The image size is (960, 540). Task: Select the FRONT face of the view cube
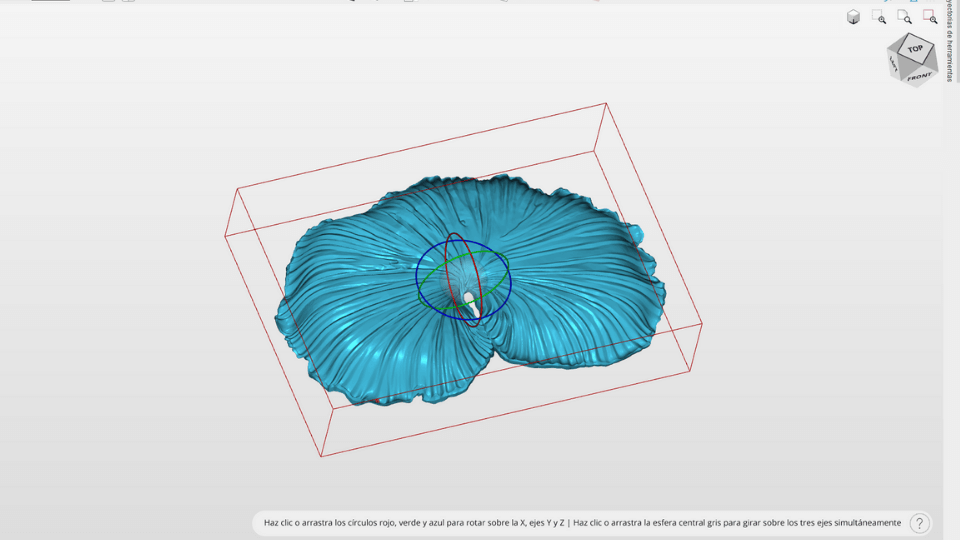pos(919,74)
